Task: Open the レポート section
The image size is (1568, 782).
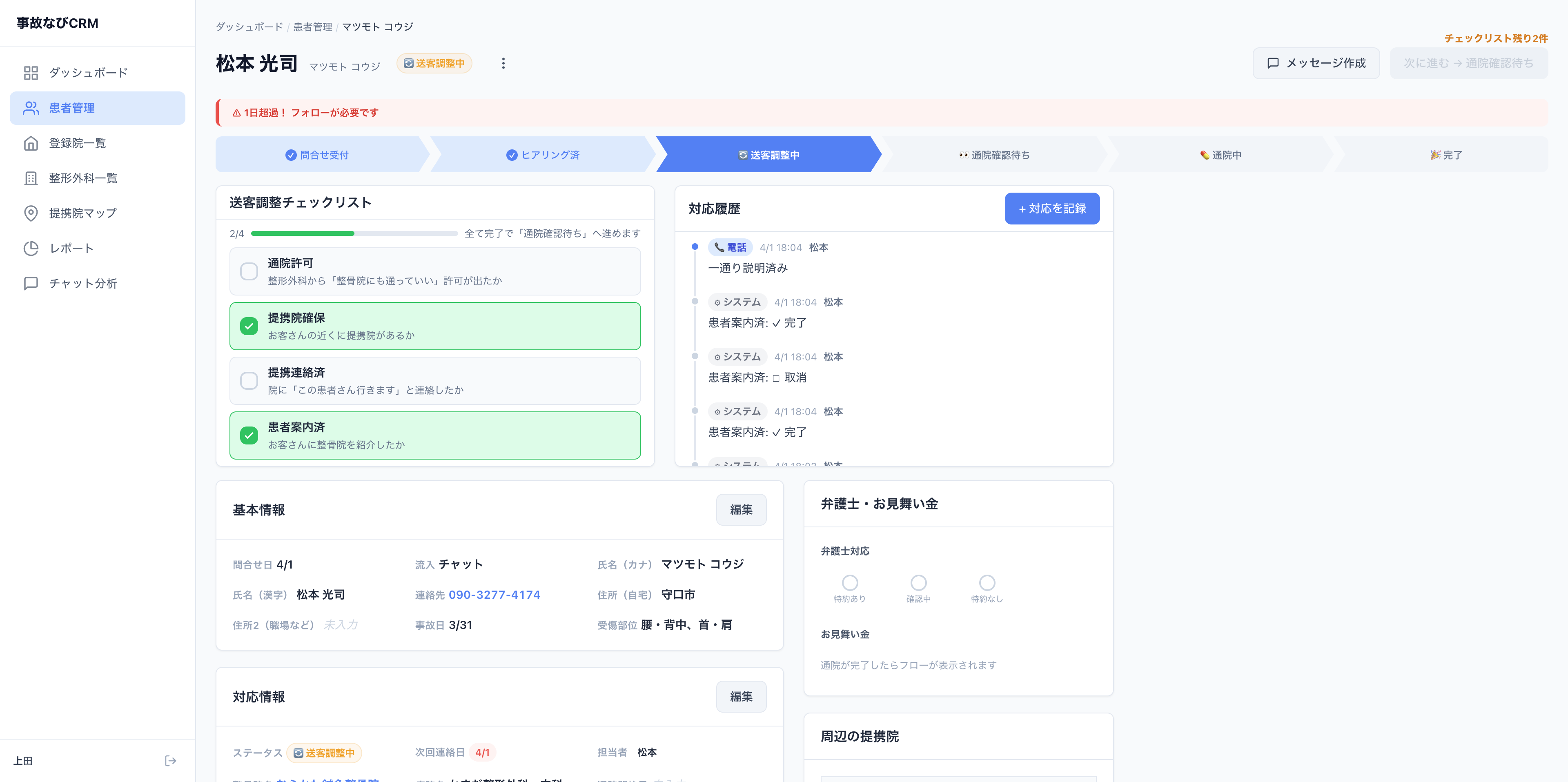Action: pyautogui.click(x=71, y=248)
